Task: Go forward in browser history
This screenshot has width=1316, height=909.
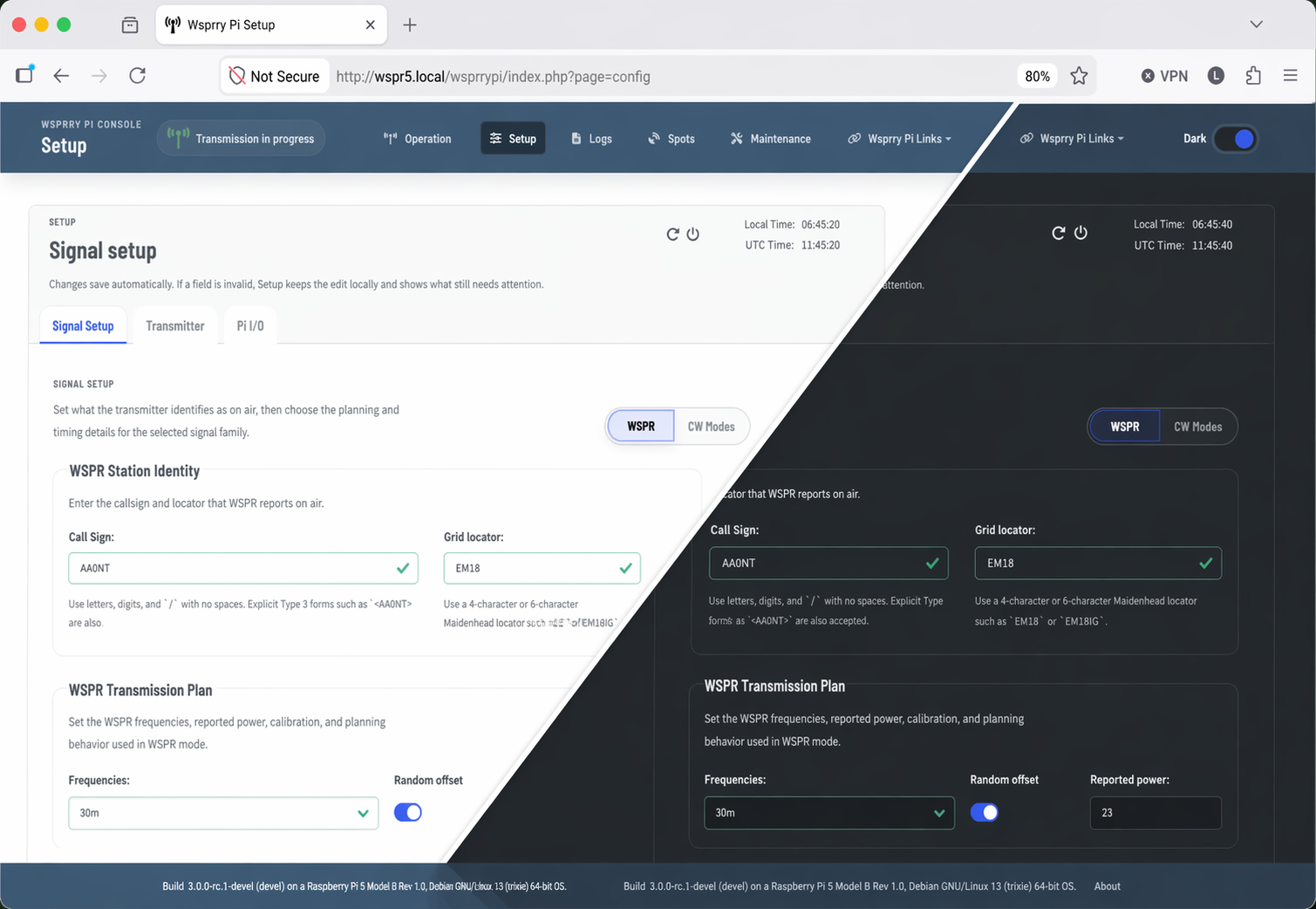Action: pyautogui.click(x=99, y=76)
